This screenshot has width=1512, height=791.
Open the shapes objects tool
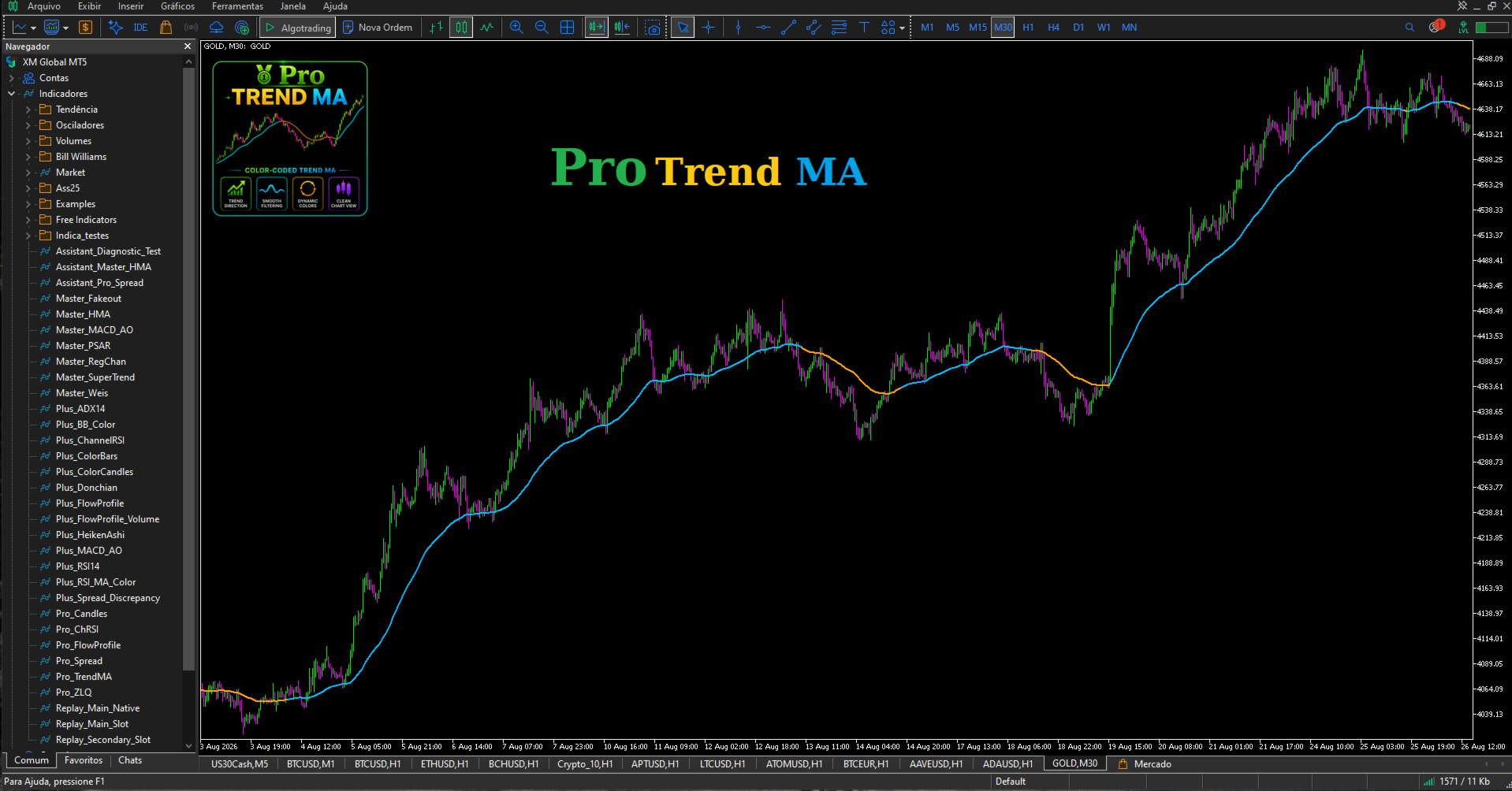[888, 28]
